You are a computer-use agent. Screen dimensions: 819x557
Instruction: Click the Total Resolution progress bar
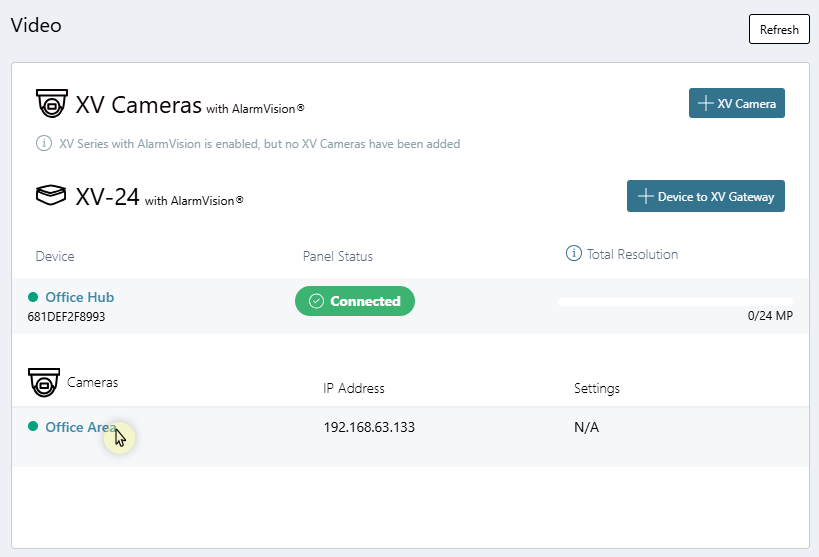pyautogui.click(x=675, y=300)
